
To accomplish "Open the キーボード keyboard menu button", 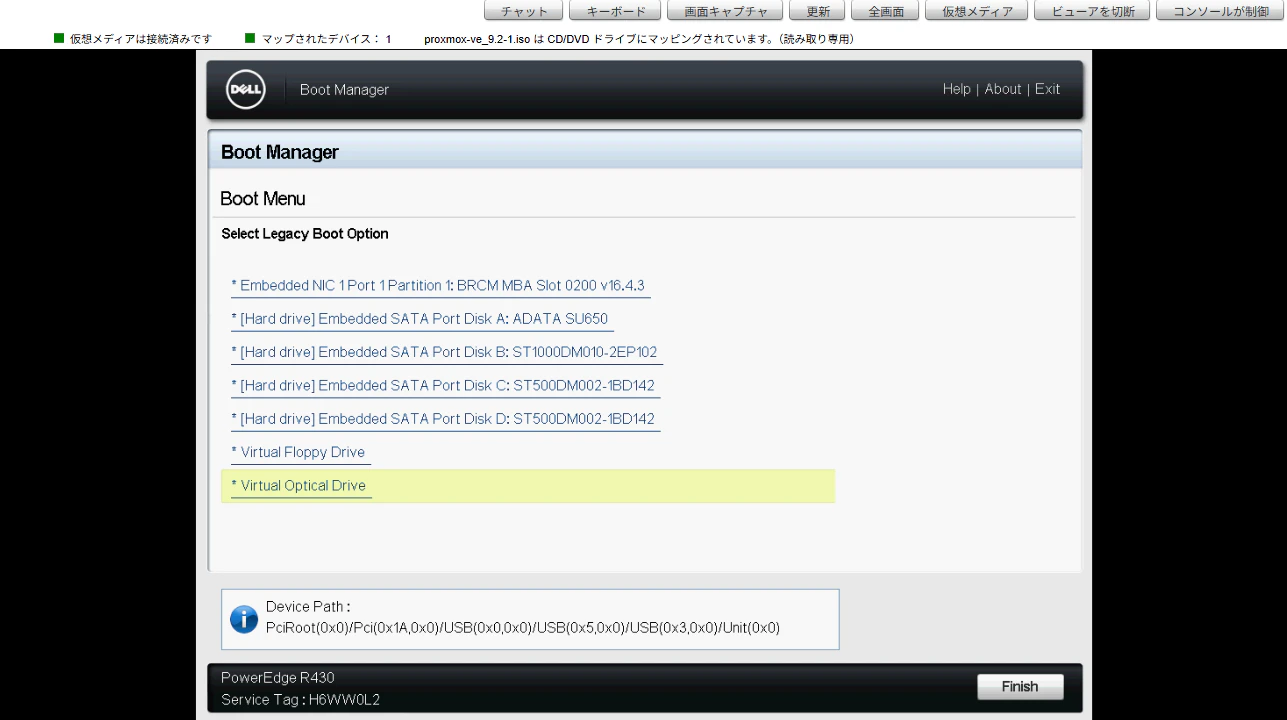I will (x=615, y=11).
